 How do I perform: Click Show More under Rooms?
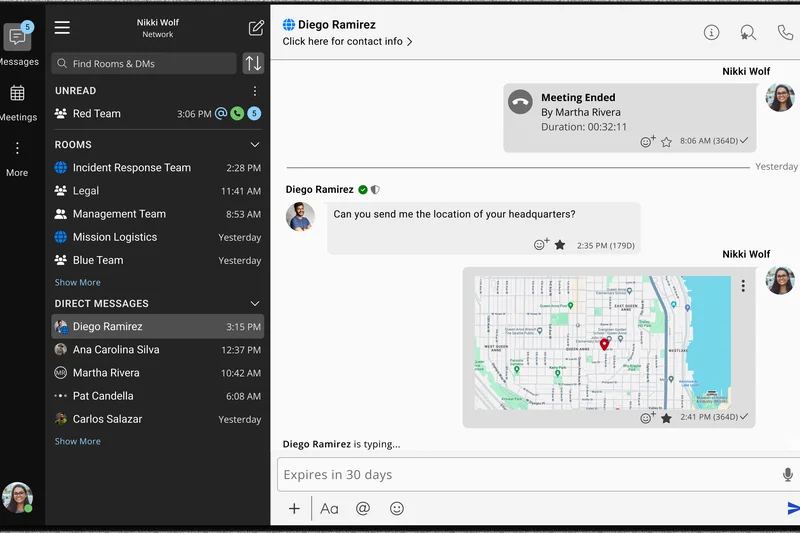pos(77,283)
